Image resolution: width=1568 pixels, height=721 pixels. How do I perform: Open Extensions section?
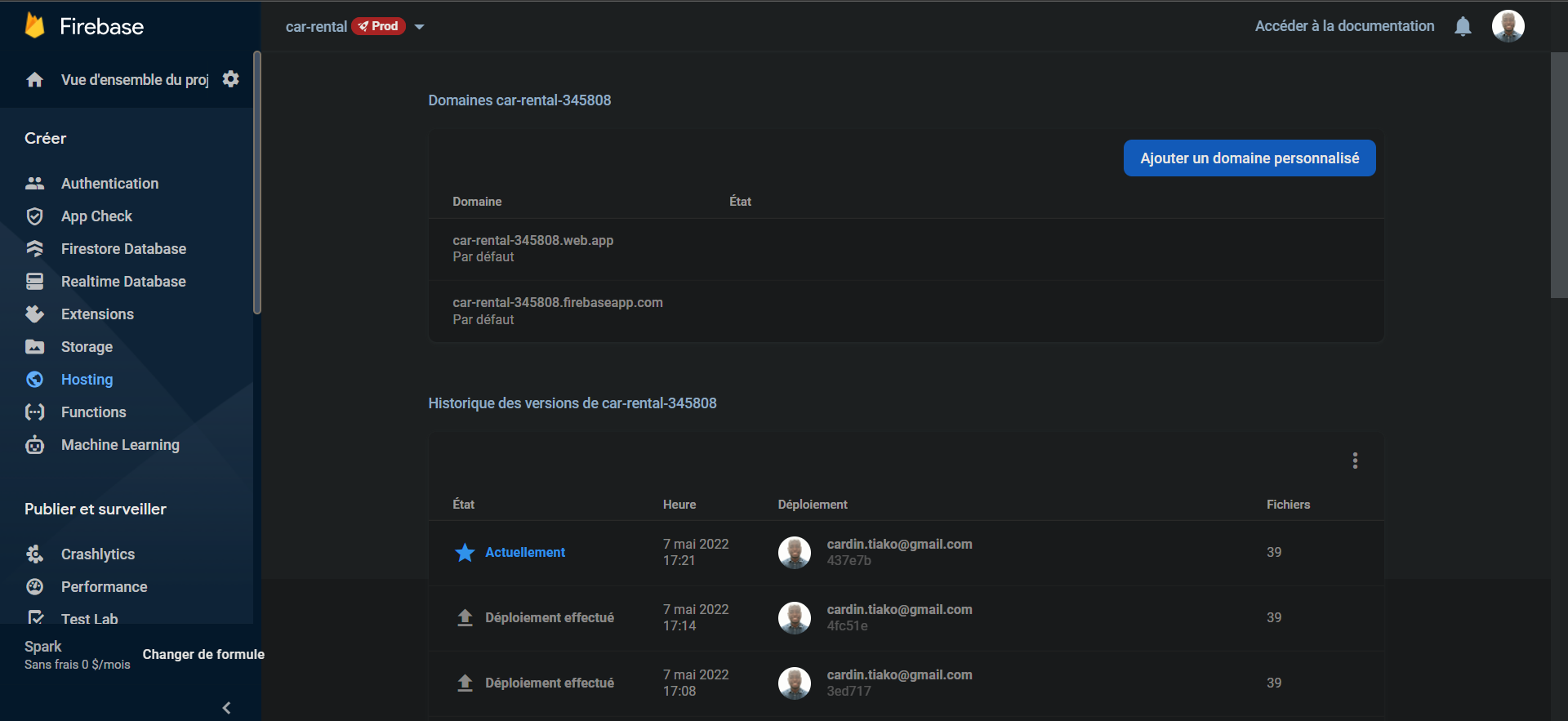tap(97, 314)
